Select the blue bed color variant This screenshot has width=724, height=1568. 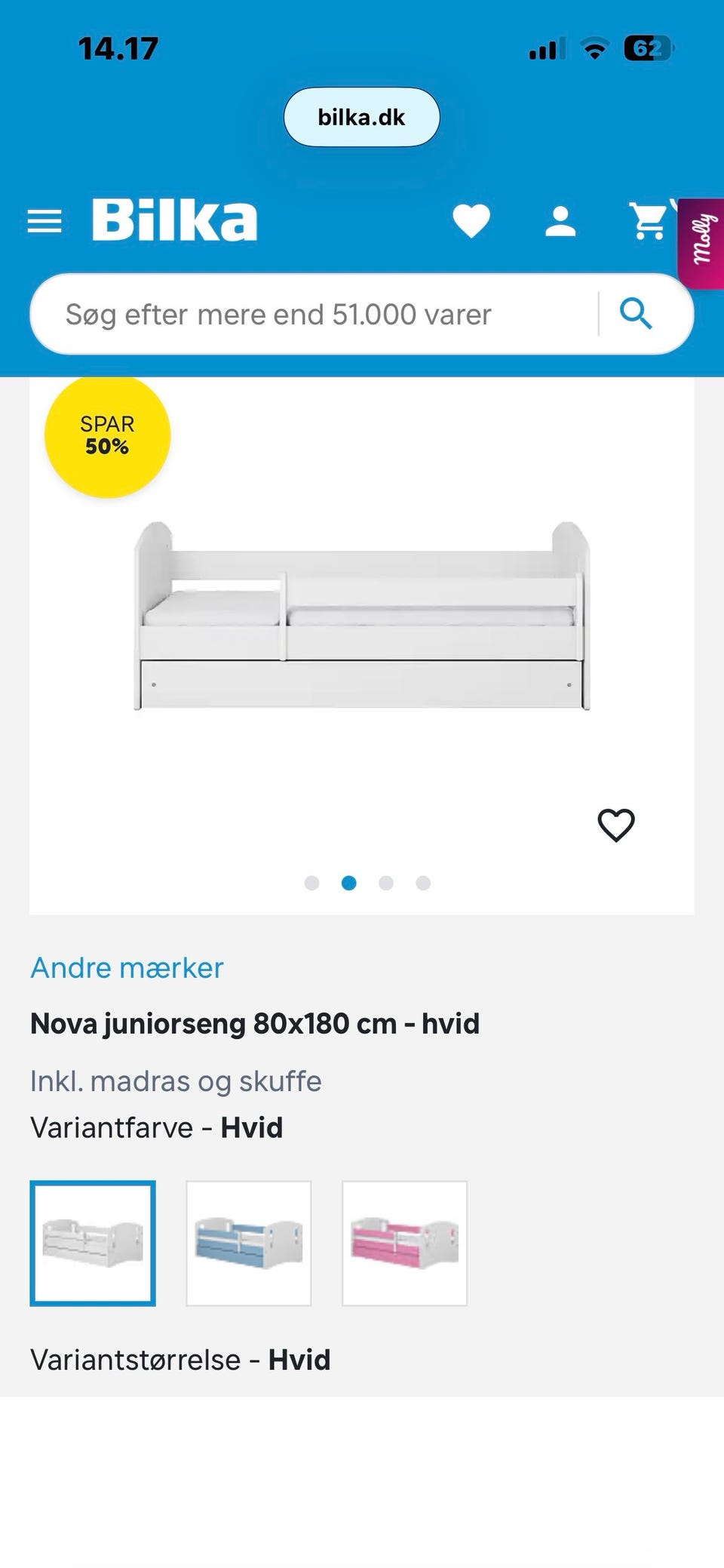point(249,1243)
